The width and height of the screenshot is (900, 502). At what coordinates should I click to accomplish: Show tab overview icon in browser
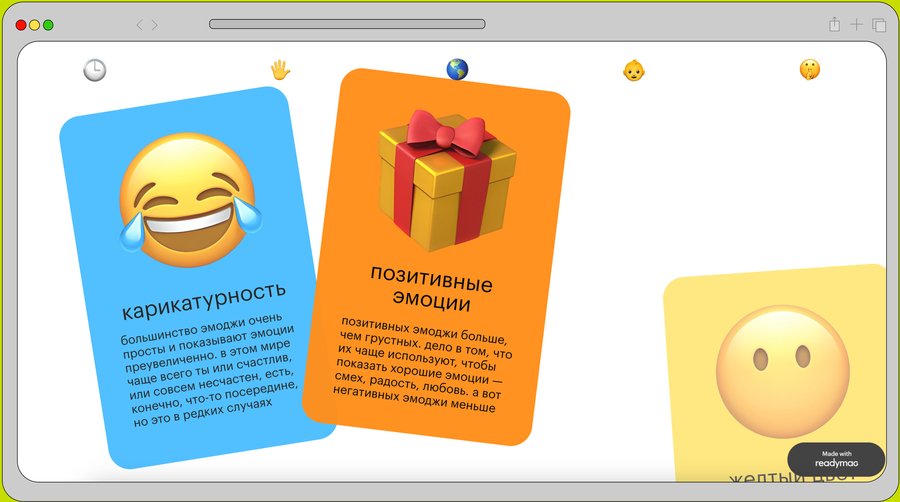879,25
